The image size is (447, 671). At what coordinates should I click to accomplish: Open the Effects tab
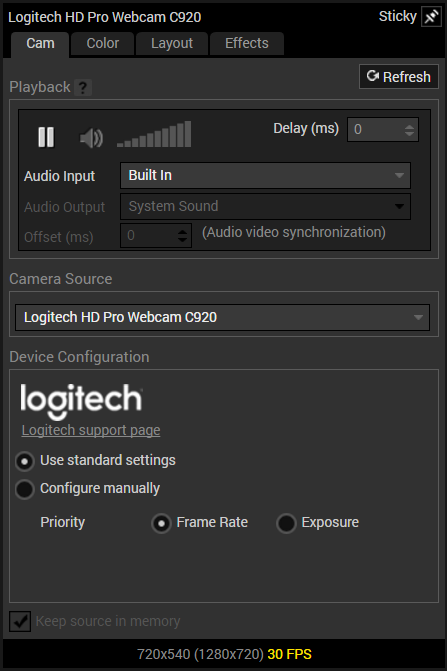click(247, 44)
